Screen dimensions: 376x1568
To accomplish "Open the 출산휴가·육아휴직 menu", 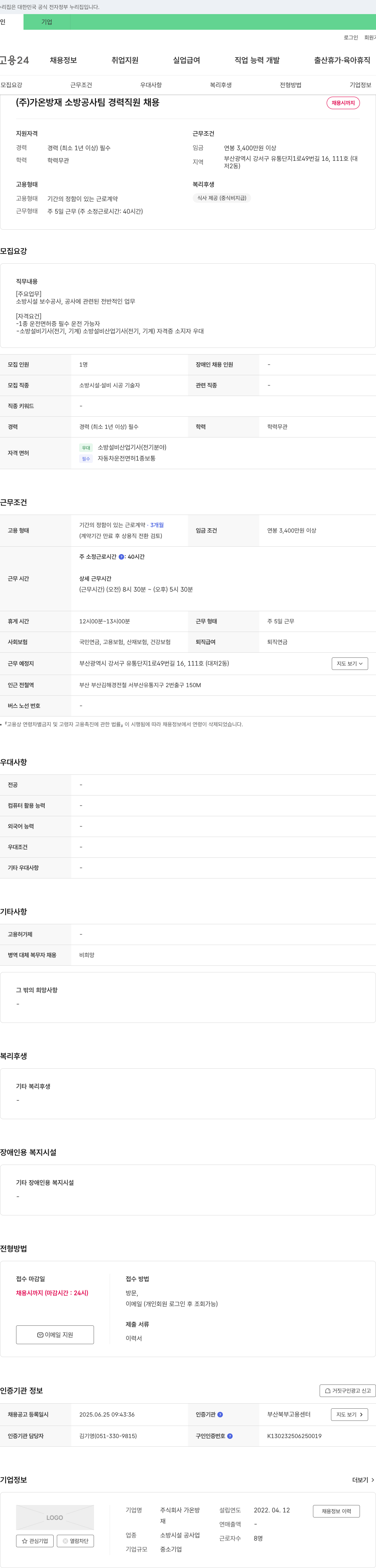I will click(x=342, y=60).
